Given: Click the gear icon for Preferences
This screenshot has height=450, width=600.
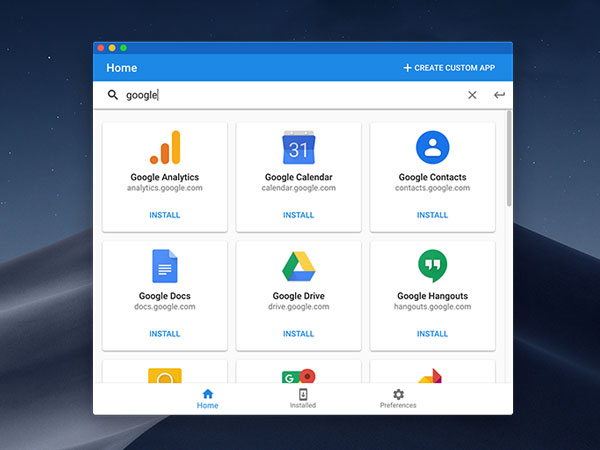Looking at the screenshot, I should coord(398,394).
